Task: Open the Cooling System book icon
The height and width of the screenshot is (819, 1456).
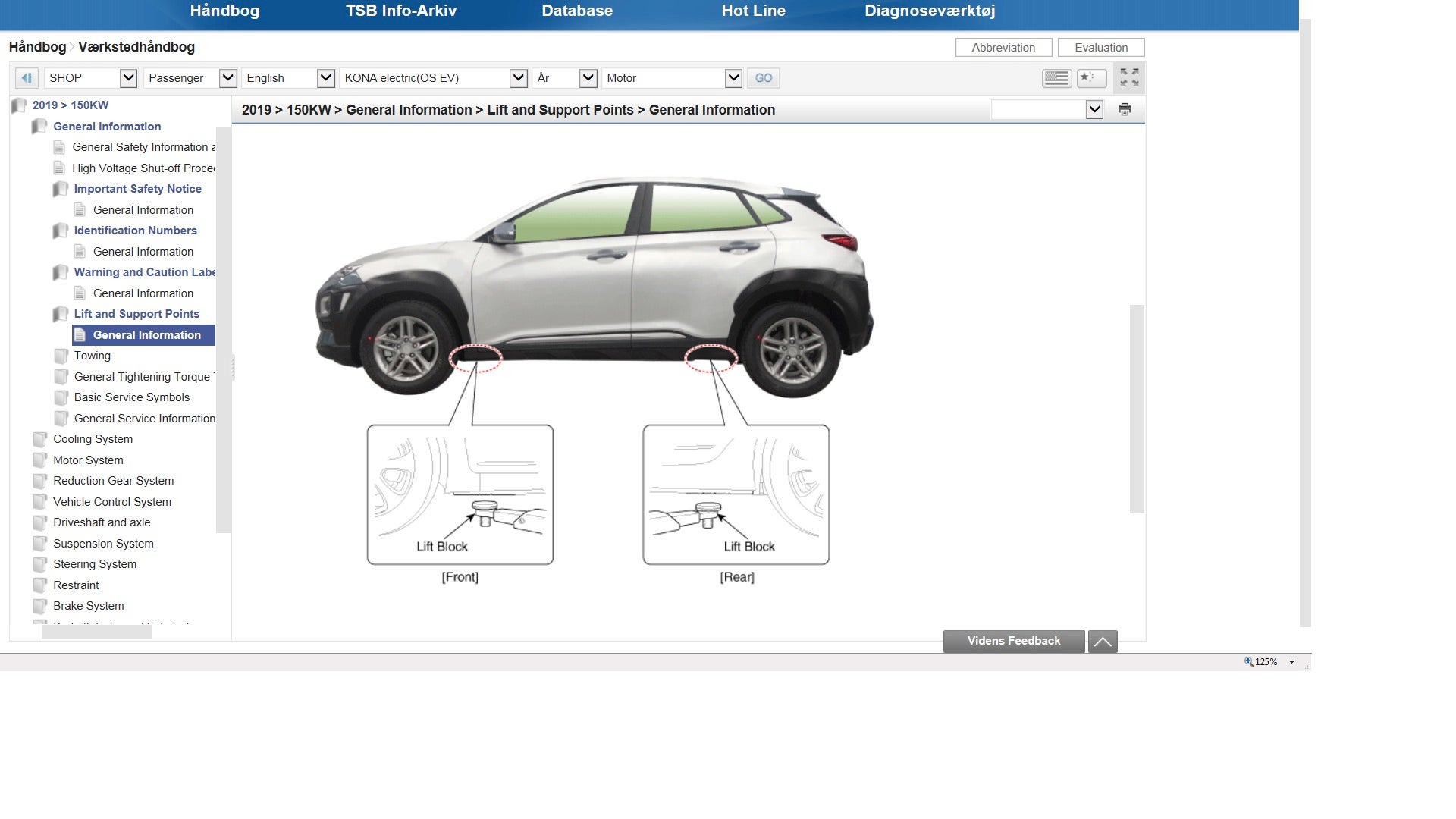Action: (x=40, y=439)
